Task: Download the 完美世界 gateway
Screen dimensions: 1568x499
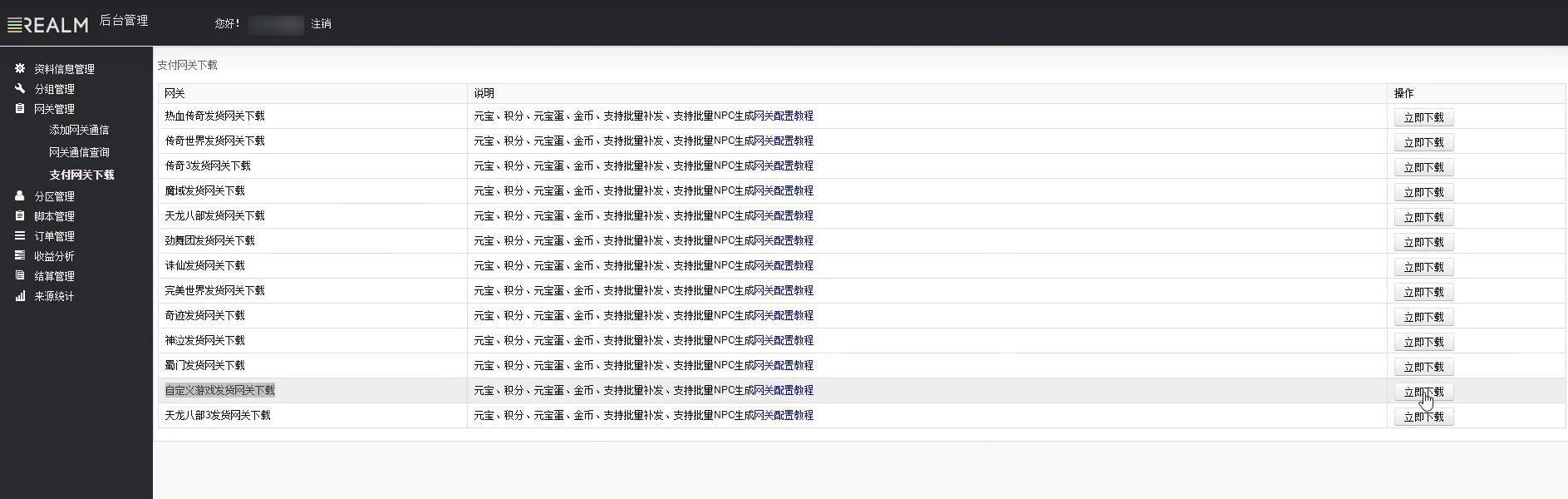Action: [1423, 292]
